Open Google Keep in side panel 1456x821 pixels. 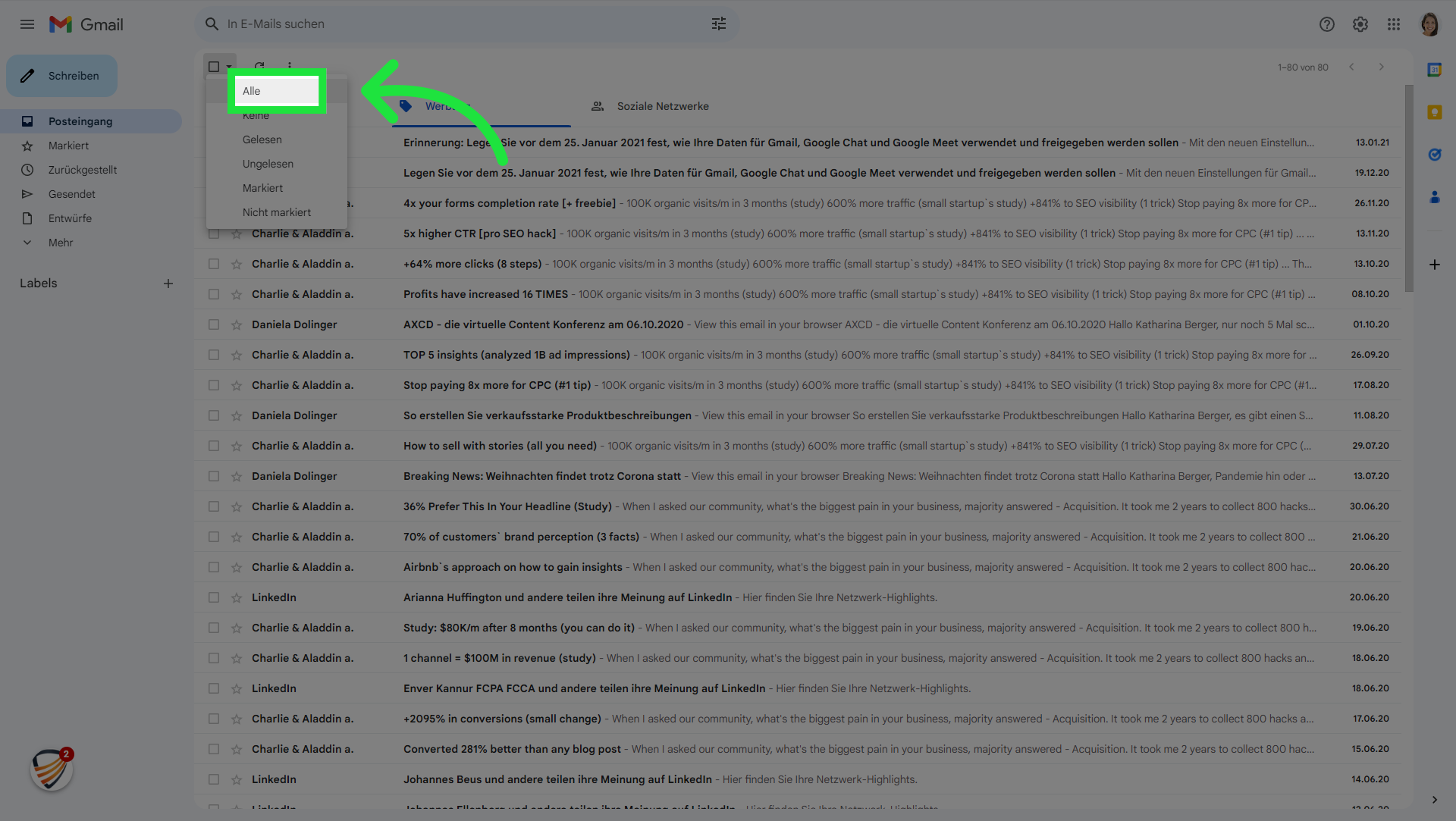click(x=1434, y=112)
